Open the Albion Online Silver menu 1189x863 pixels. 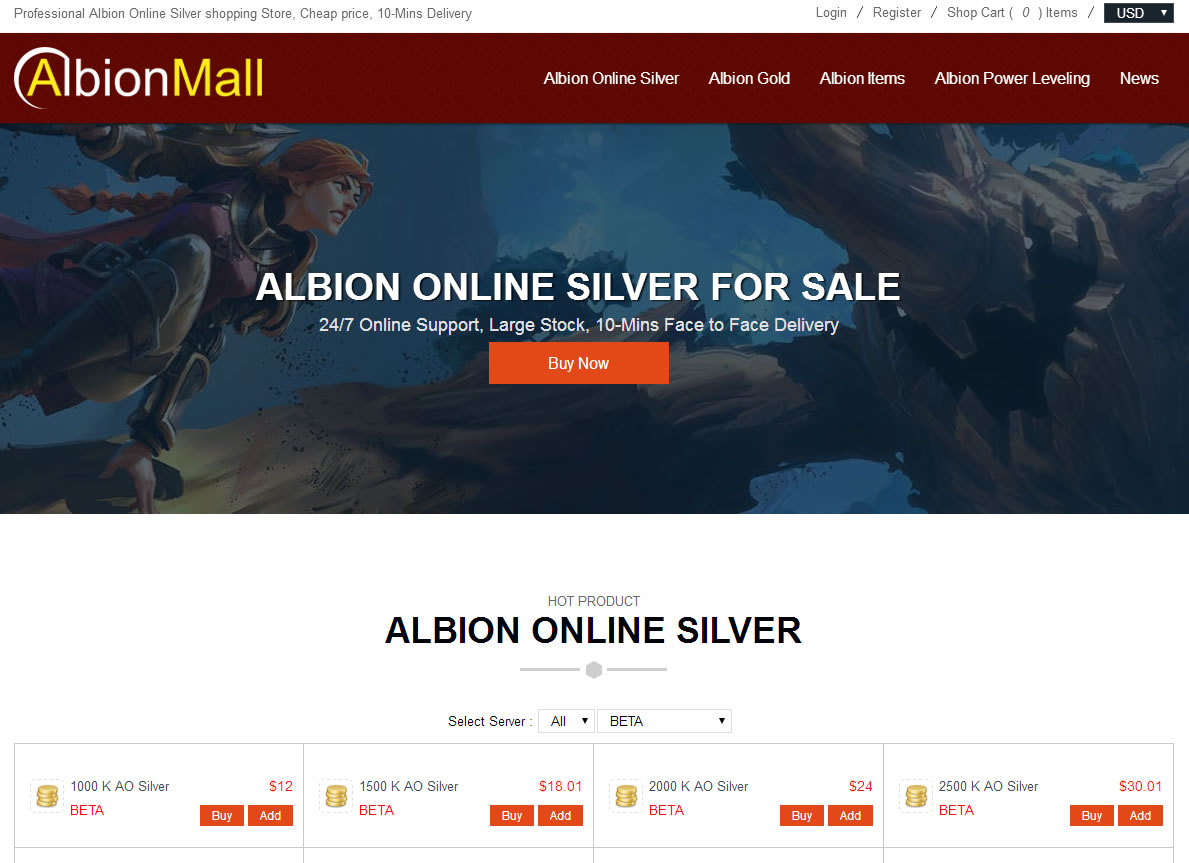click(x=611, y=78)
